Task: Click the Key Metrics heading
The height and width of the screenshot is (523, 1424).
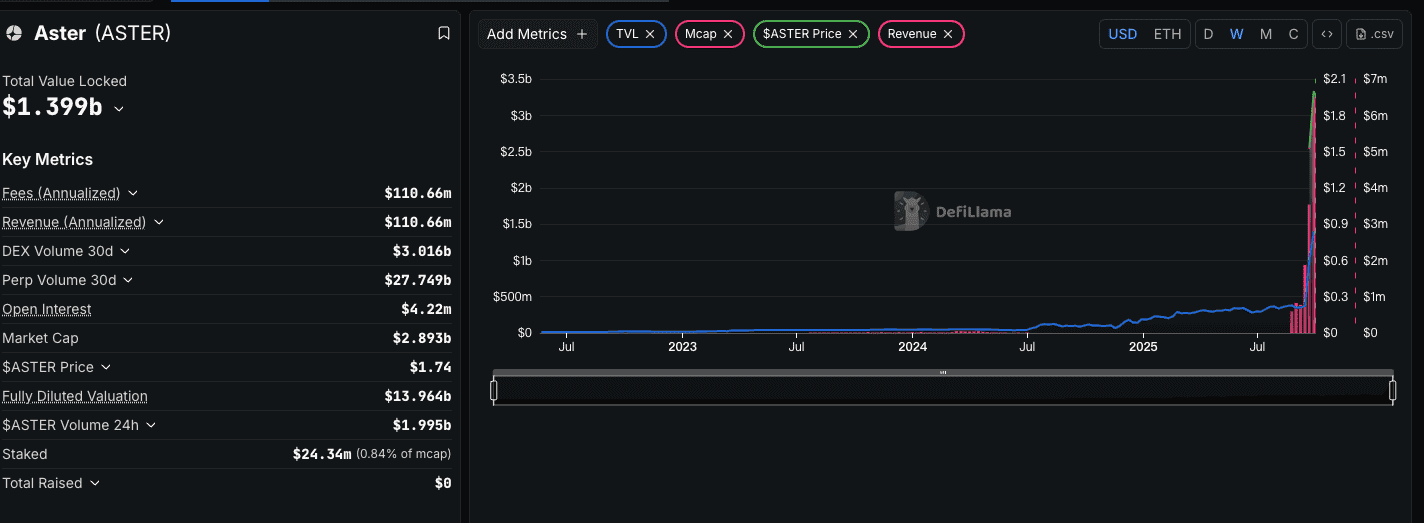Action: (x=48, y=159)
